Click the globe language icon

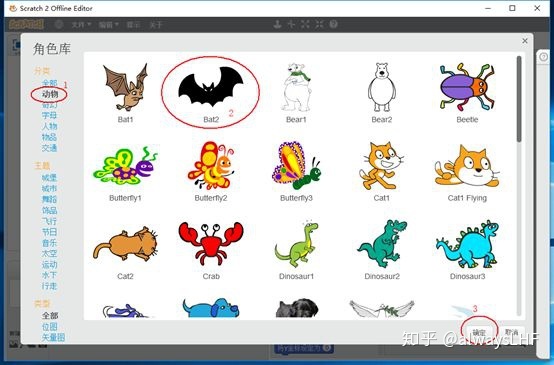59,24
